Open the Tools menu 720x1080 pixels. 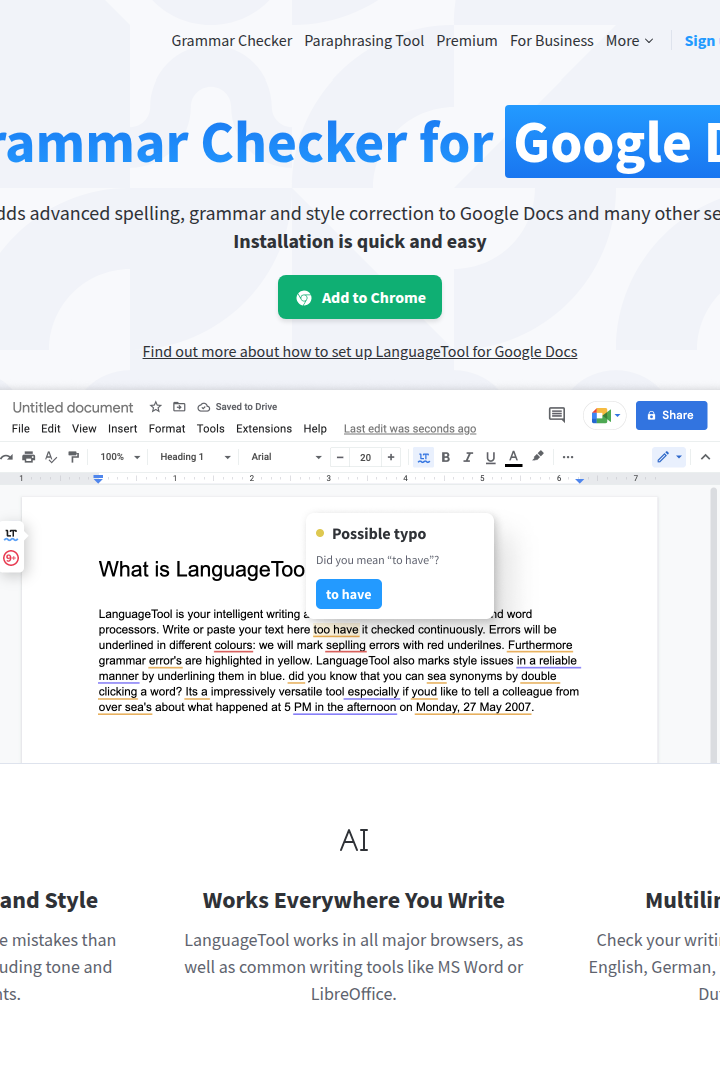coord(210,428)
